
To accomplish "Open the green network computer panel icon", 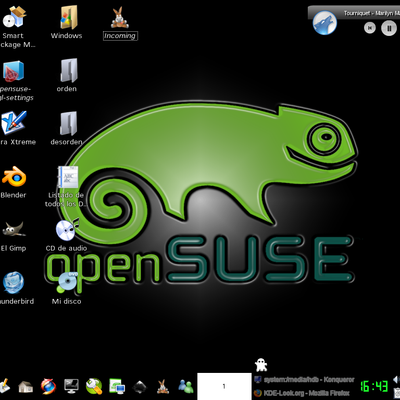I will [117, 387].
